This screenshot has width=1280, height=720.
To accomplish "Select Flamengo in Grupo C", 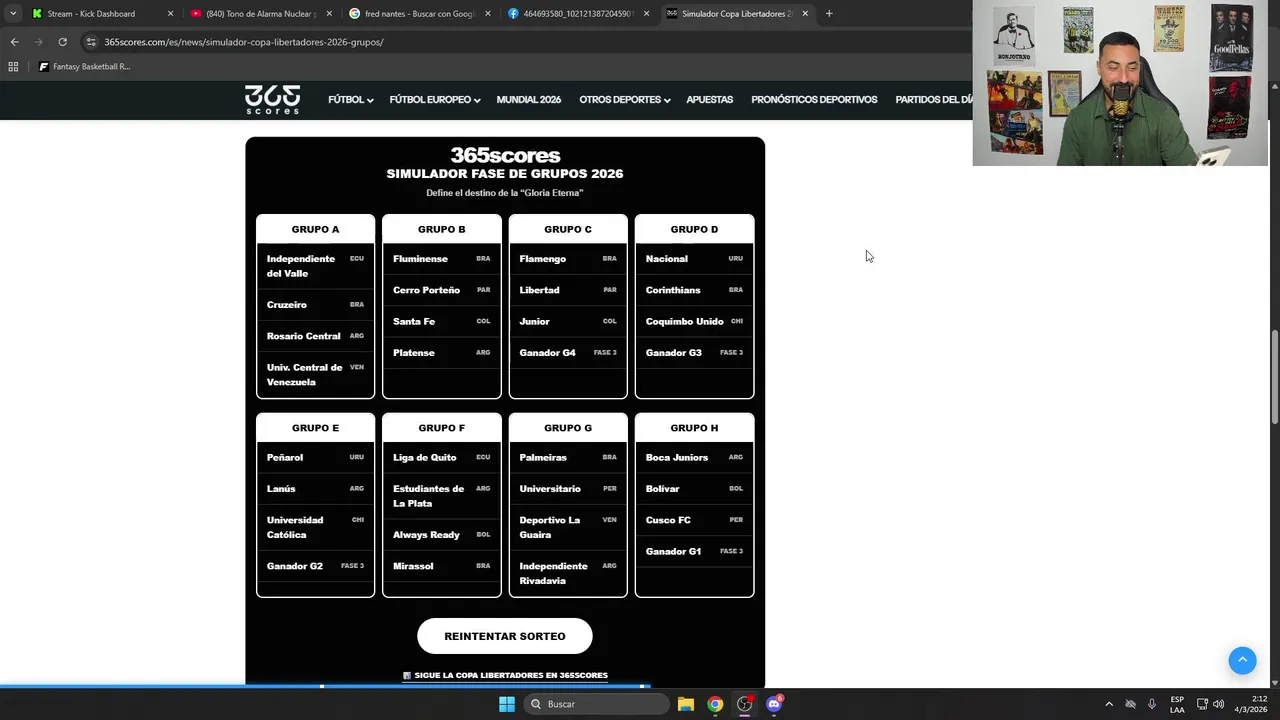I will pyautogui.click(x=568, y=259).
